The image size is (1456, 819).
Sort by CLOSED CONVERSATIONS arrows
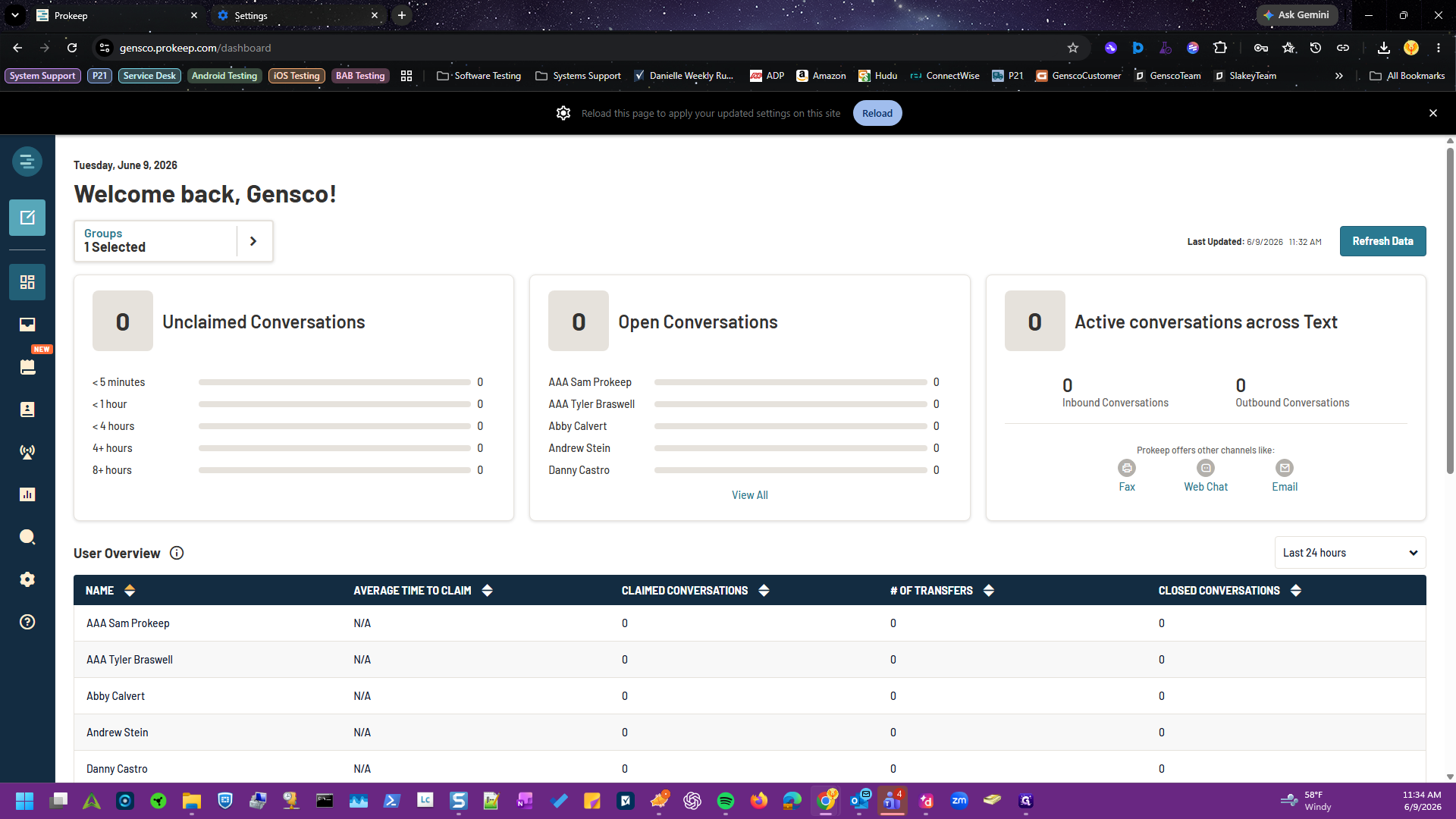pyautogui.click(x=1295, y=590)
